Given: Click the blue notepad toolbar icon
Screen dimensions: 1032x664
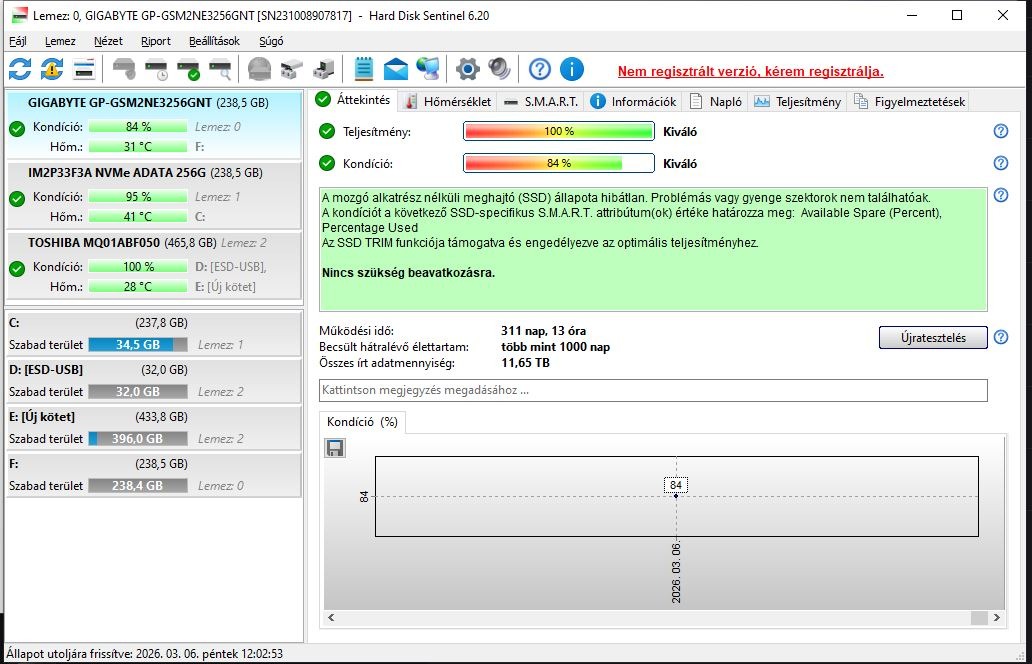Looking at the screenshot, I should tap(363, 69).
